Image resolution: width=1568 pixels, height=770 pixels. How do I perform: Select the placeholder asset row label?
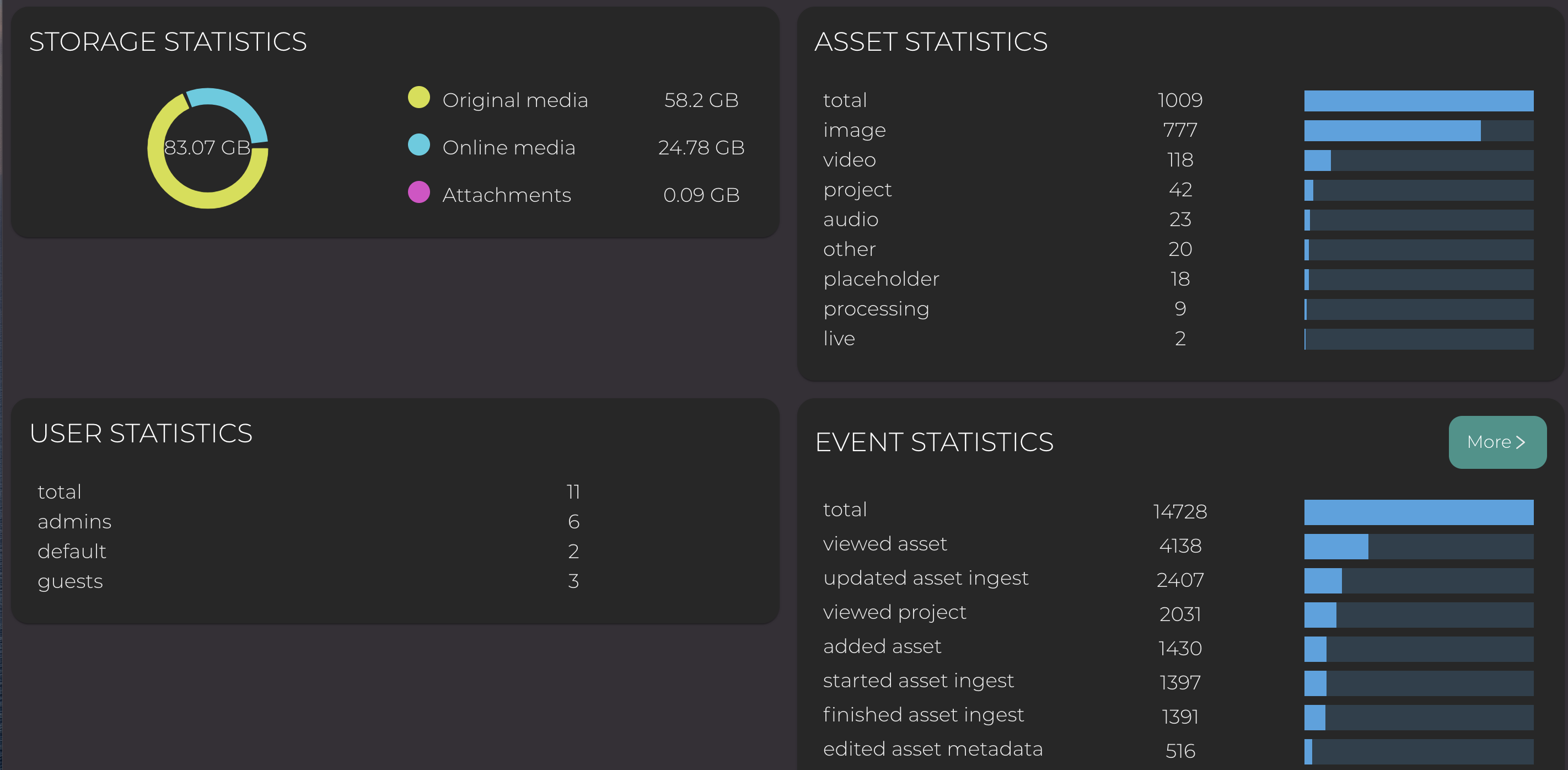pos(881,279)
